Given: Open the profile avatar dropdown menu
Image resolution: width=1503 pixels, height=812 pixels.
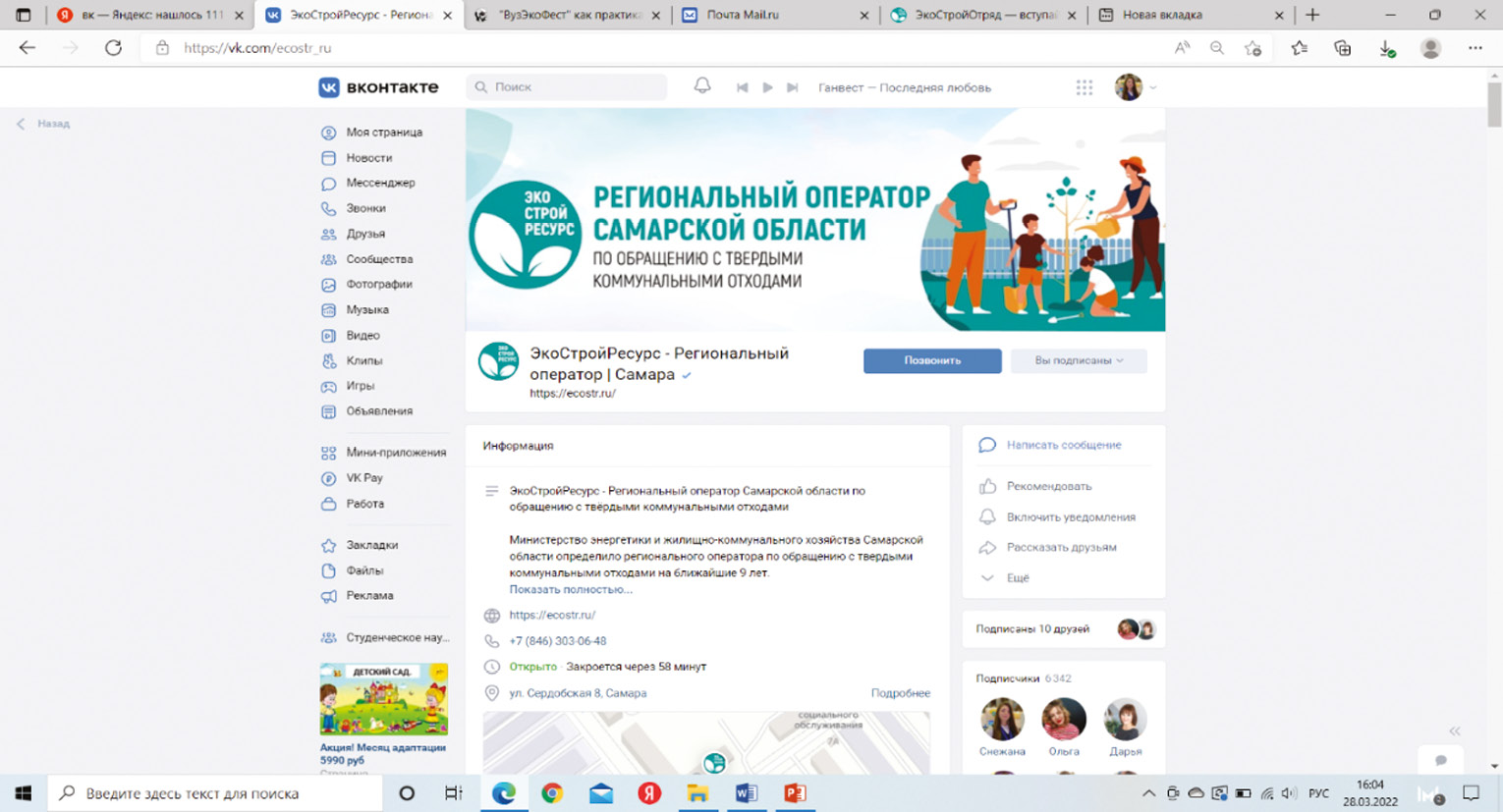Looking at the screenshot, I should tap(1135, 87).
